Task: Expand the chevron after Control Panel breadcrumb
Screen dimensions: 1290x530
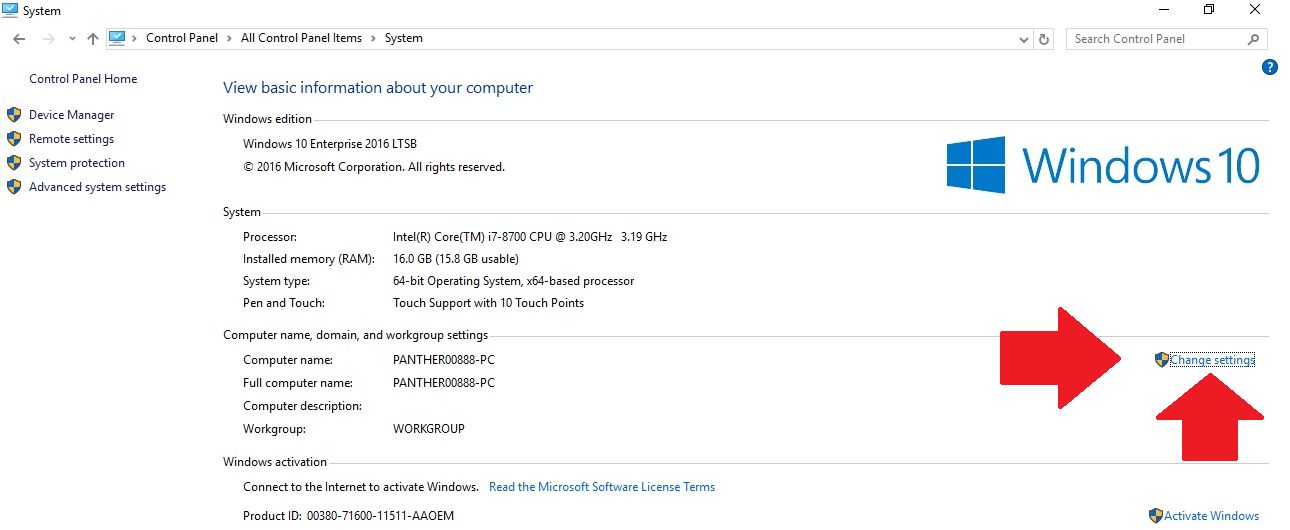Action: pos(231,39)
